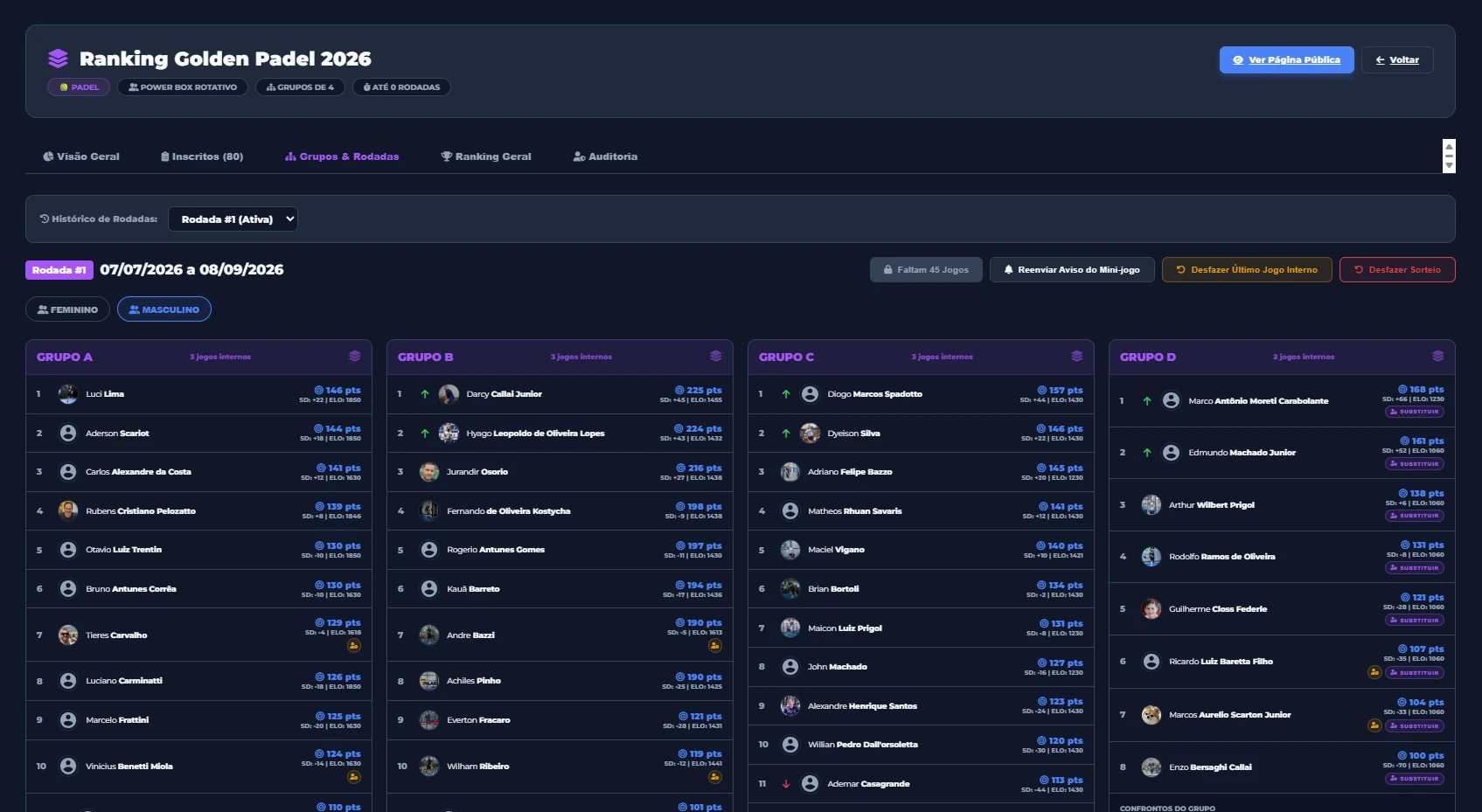Screen dimensions: 1482x812
Task: Click the Grupos de 4 tag
Action: 300,87
